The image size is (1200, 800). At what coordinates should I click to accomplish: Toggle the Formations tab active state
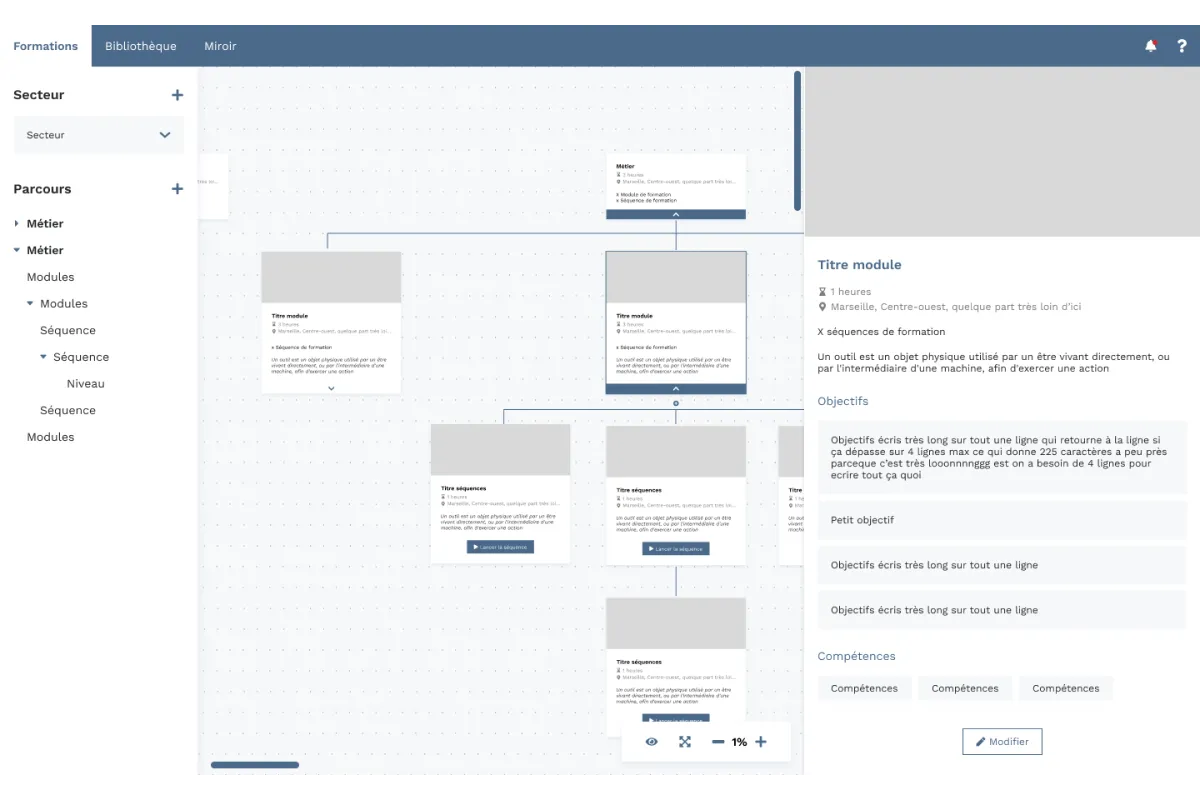click(45, 45)
